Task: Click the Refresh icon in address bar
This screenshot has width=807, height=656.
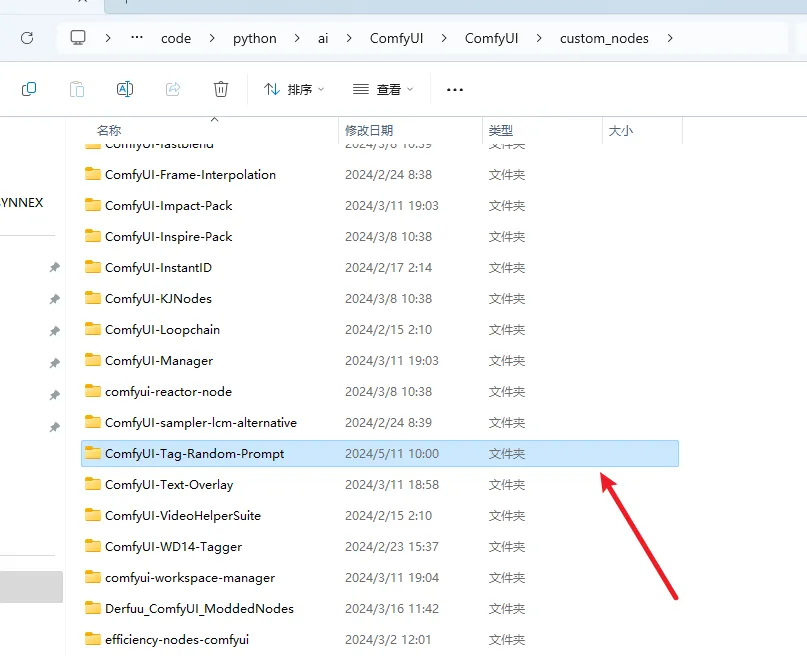Action: point(27,38)
